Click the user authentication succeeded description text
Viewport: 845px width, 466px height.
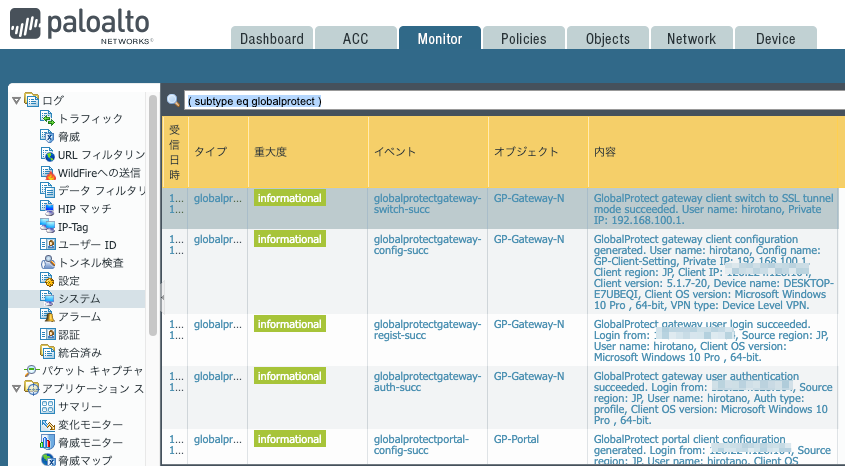pyautogui.click(x=713, y=398)
